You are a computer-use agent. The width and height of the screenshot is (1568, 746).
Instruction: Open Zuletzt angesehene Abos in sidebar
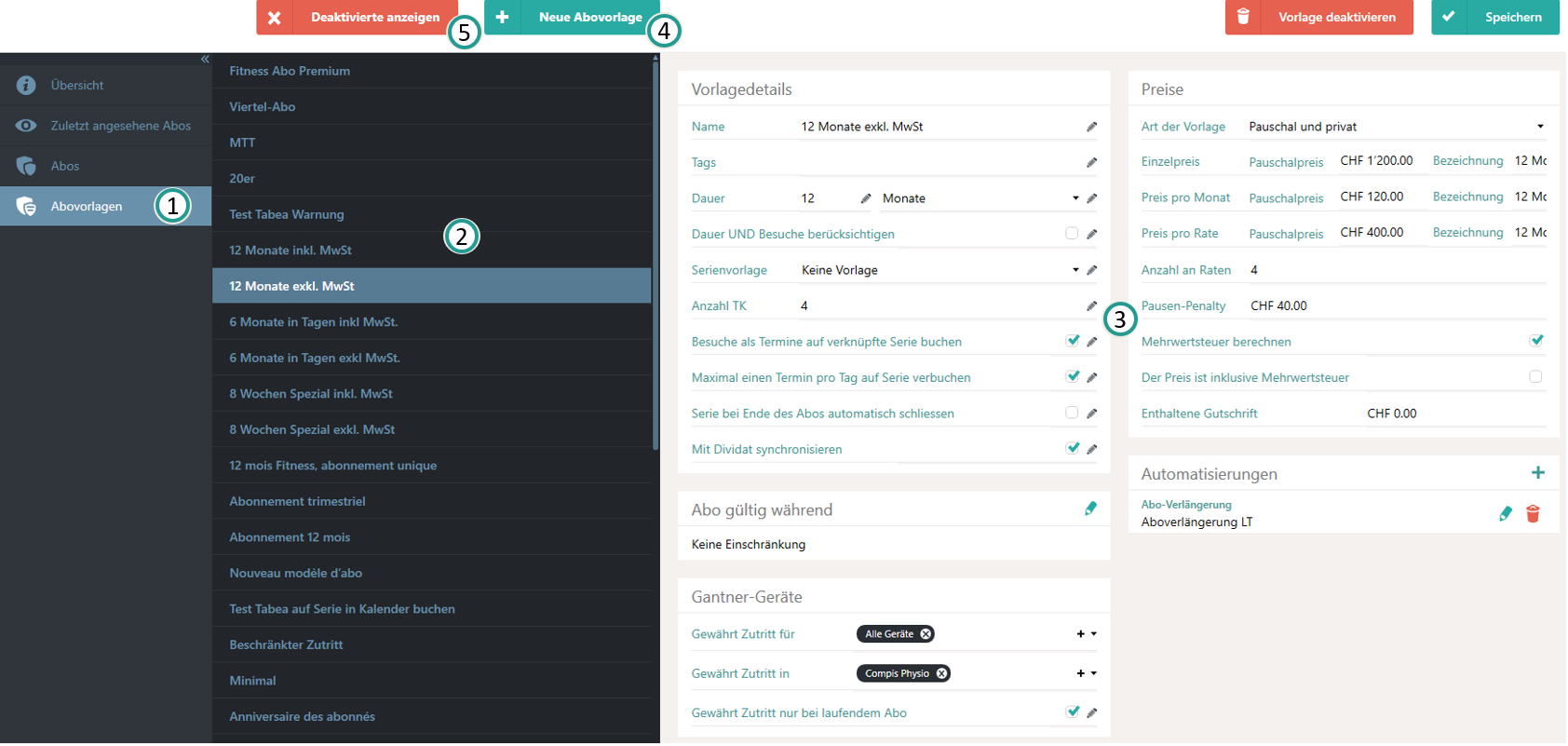coord(106,126)
